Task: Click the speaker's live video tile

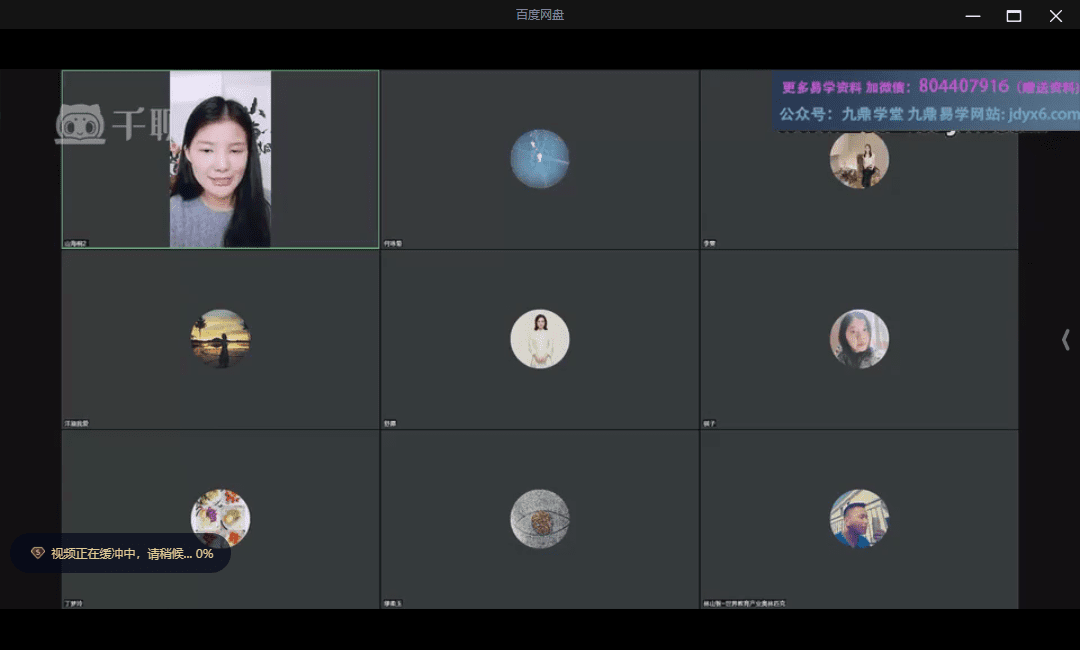Action: point(220,159)
